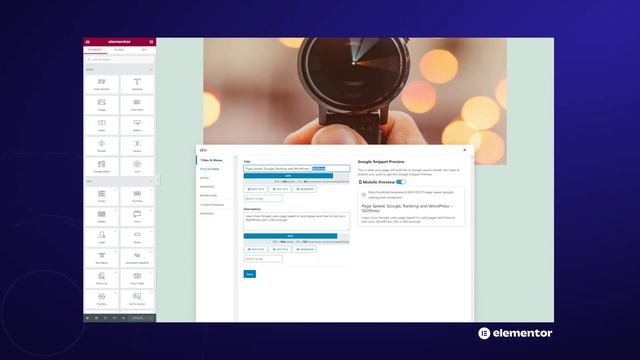Click the tag search field under Description

[x=263, y=258]
